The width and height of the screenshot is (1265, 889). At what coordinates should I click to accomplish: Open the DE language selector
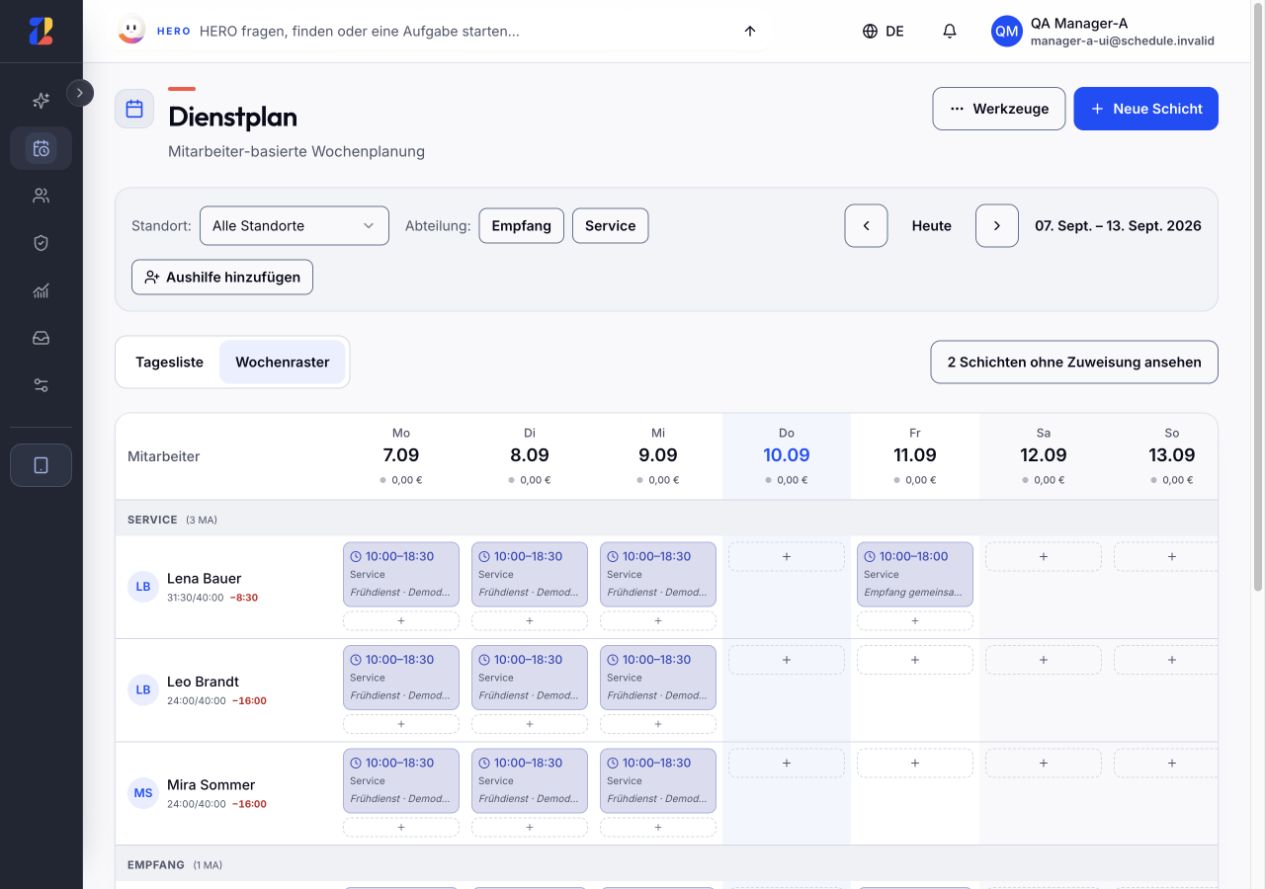tap(883, 31)
